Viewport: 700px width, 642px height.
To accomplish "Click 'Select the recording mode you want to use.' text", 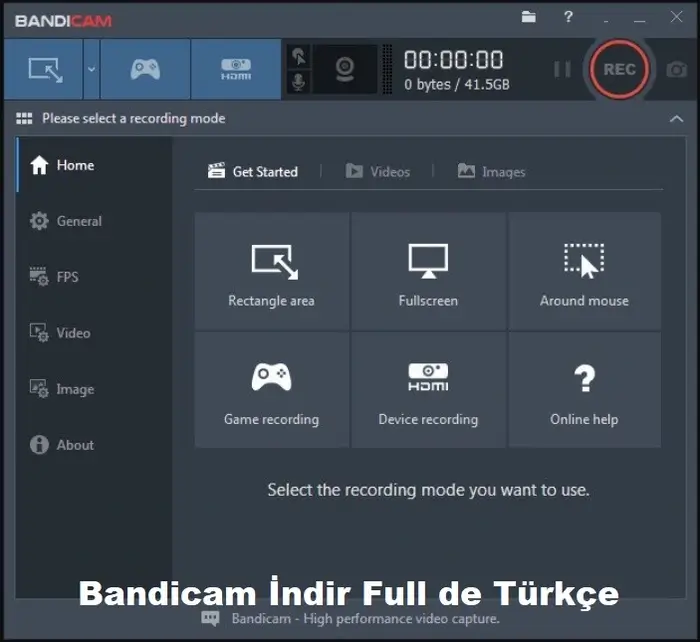I will [428, 490].
